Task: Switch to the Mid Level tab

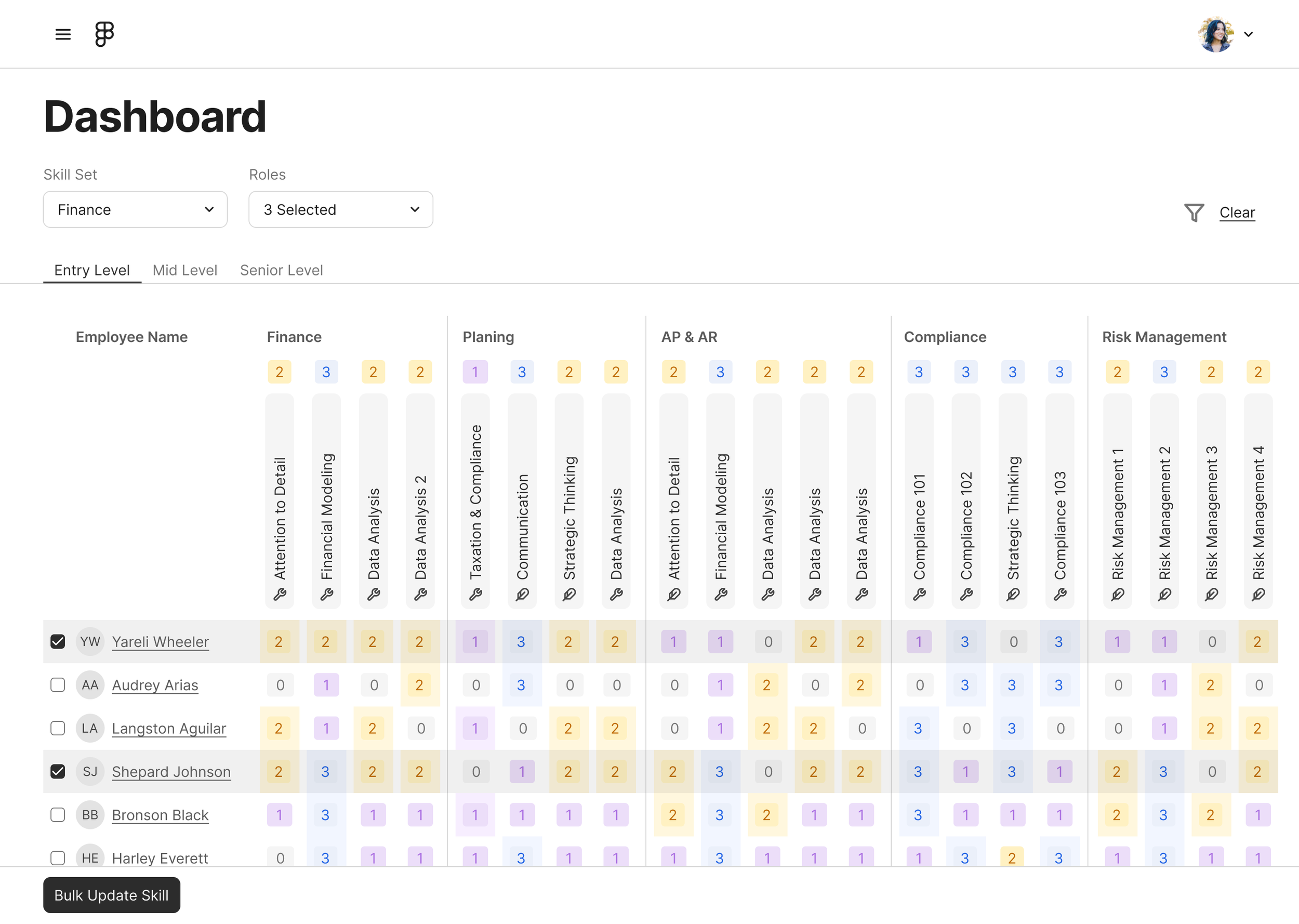Action: [184, 270]
